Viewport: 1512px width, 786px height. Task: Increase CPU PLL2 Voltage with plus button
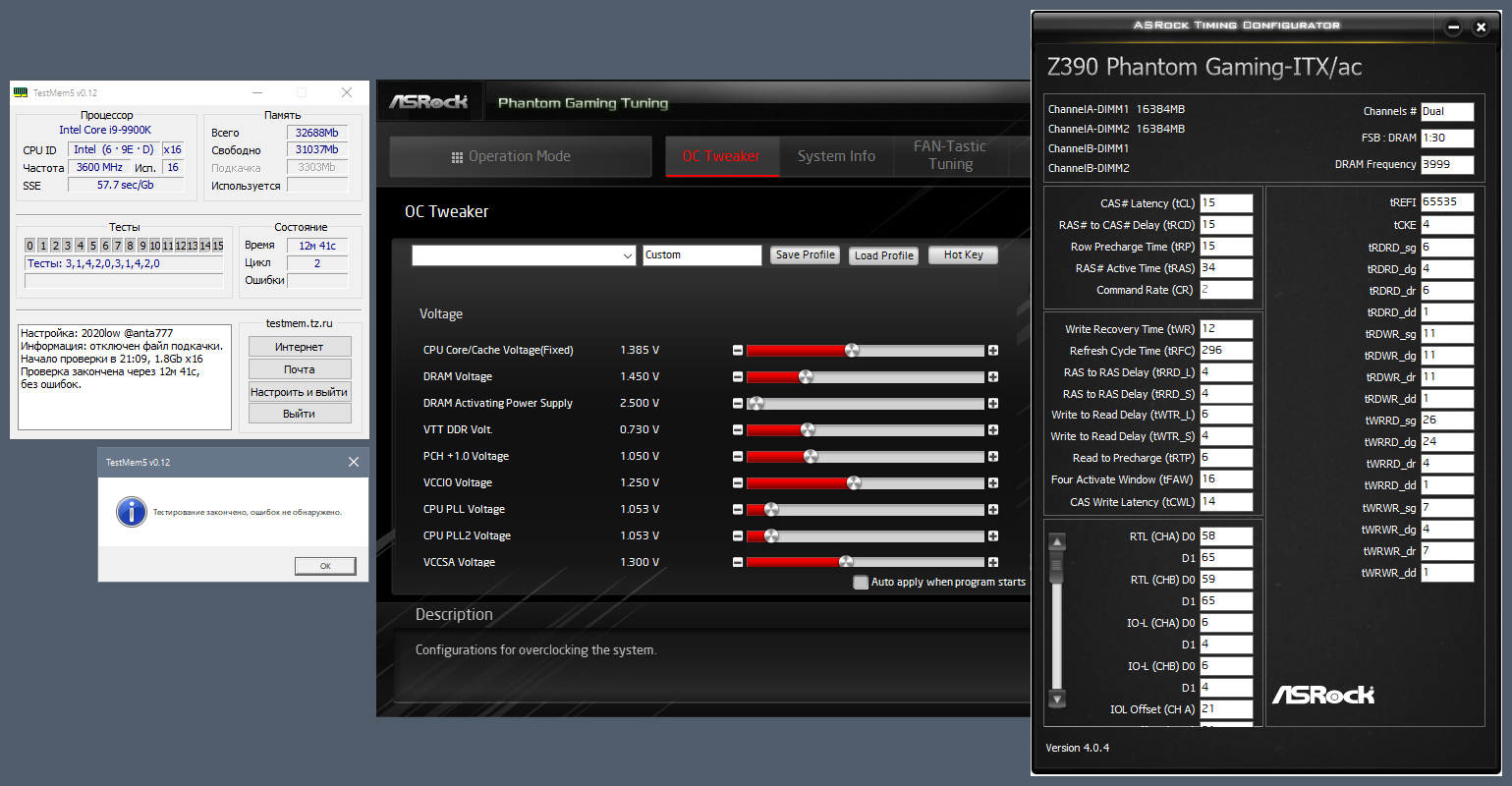[993, 536]
